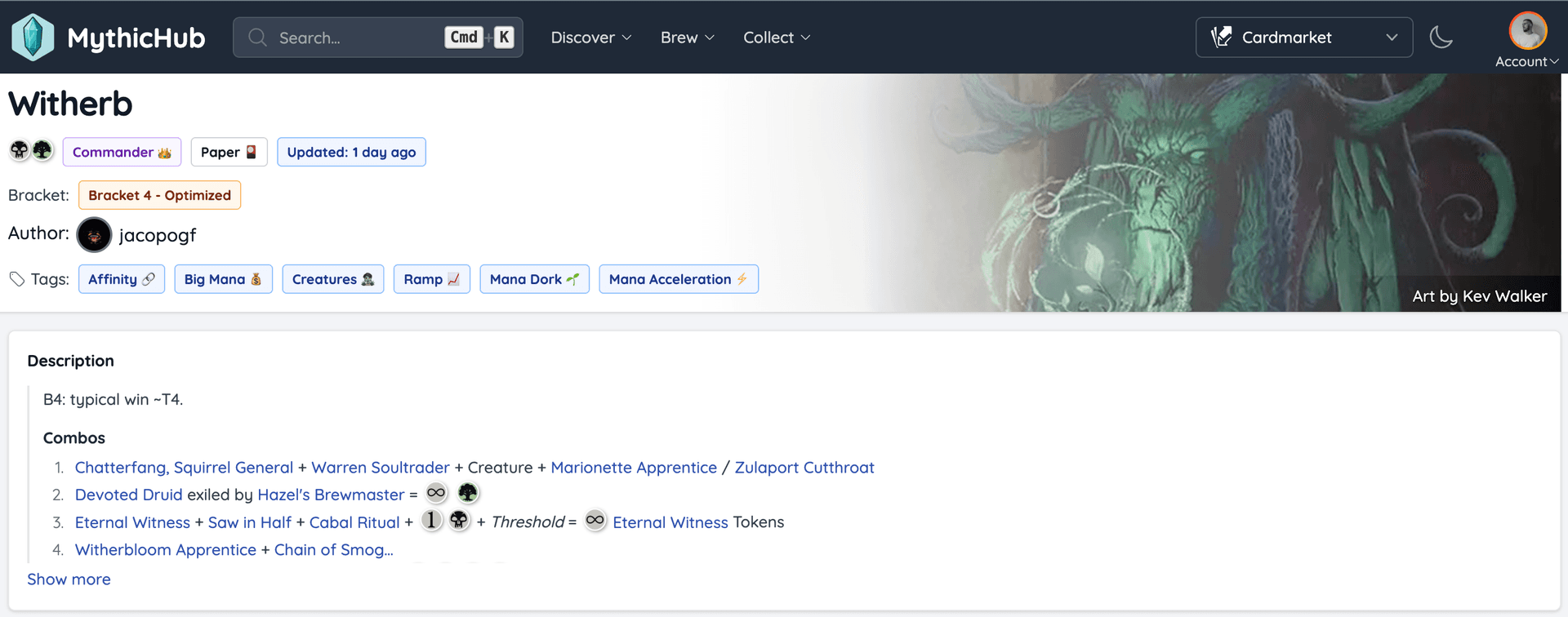Expand the Collect dropdown menu
Image resolution: width=1568 pixels, height=617 pixels.
[x=777, y=38]
